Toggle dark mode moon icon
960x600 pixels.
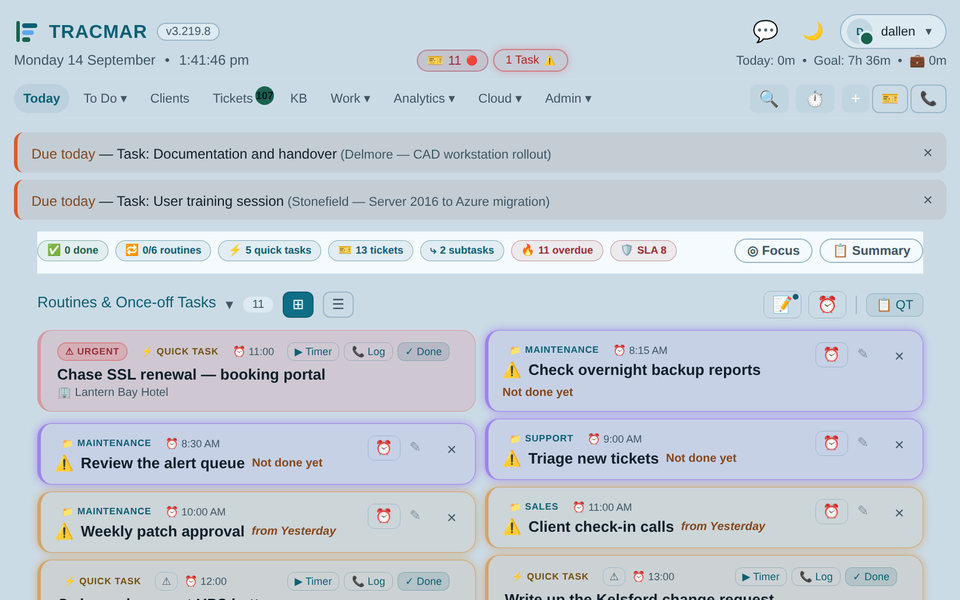pos(812,31)
